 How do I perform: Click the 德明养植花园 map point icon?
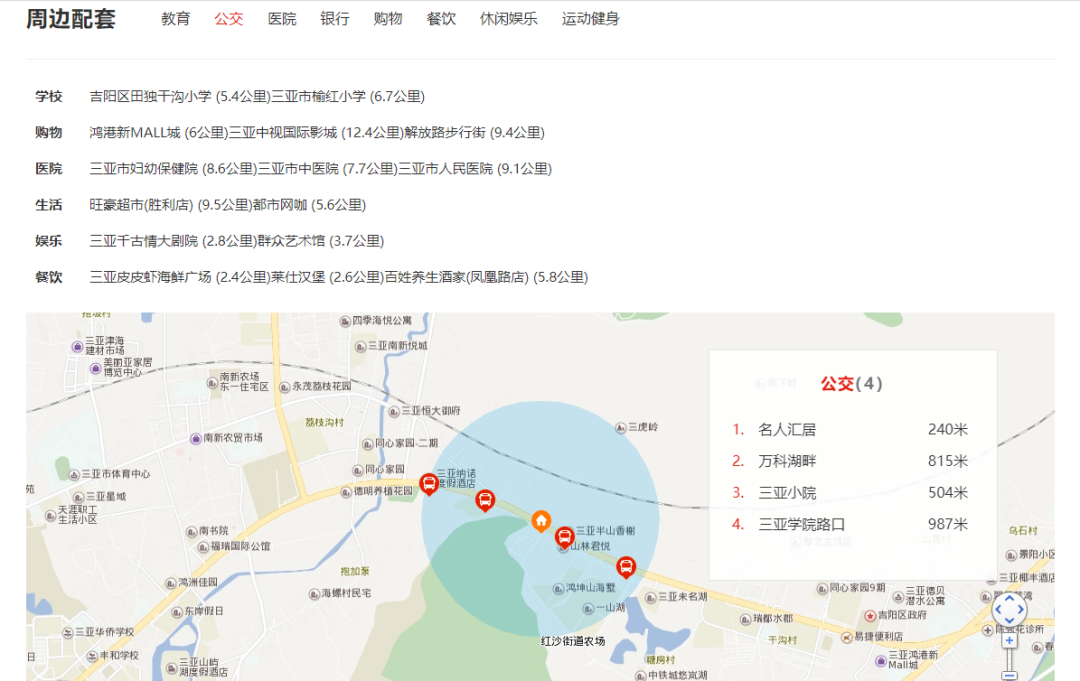coord(346,492)
